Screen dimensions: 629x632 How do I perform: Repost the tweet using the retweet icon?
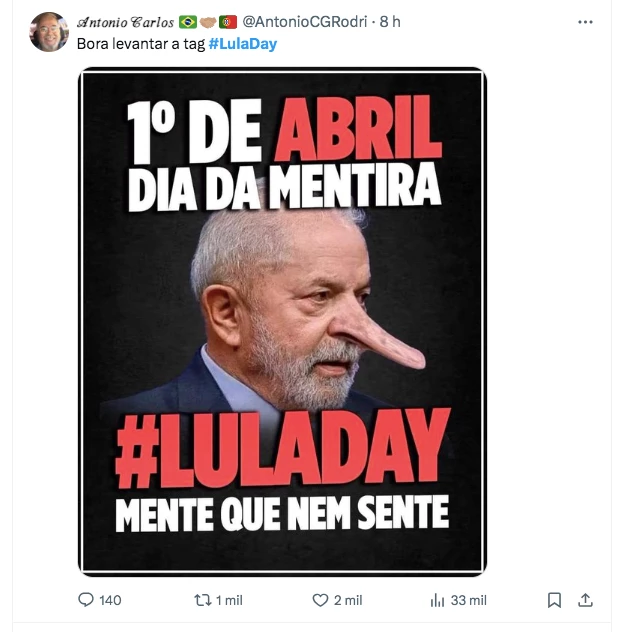[202, 600]
